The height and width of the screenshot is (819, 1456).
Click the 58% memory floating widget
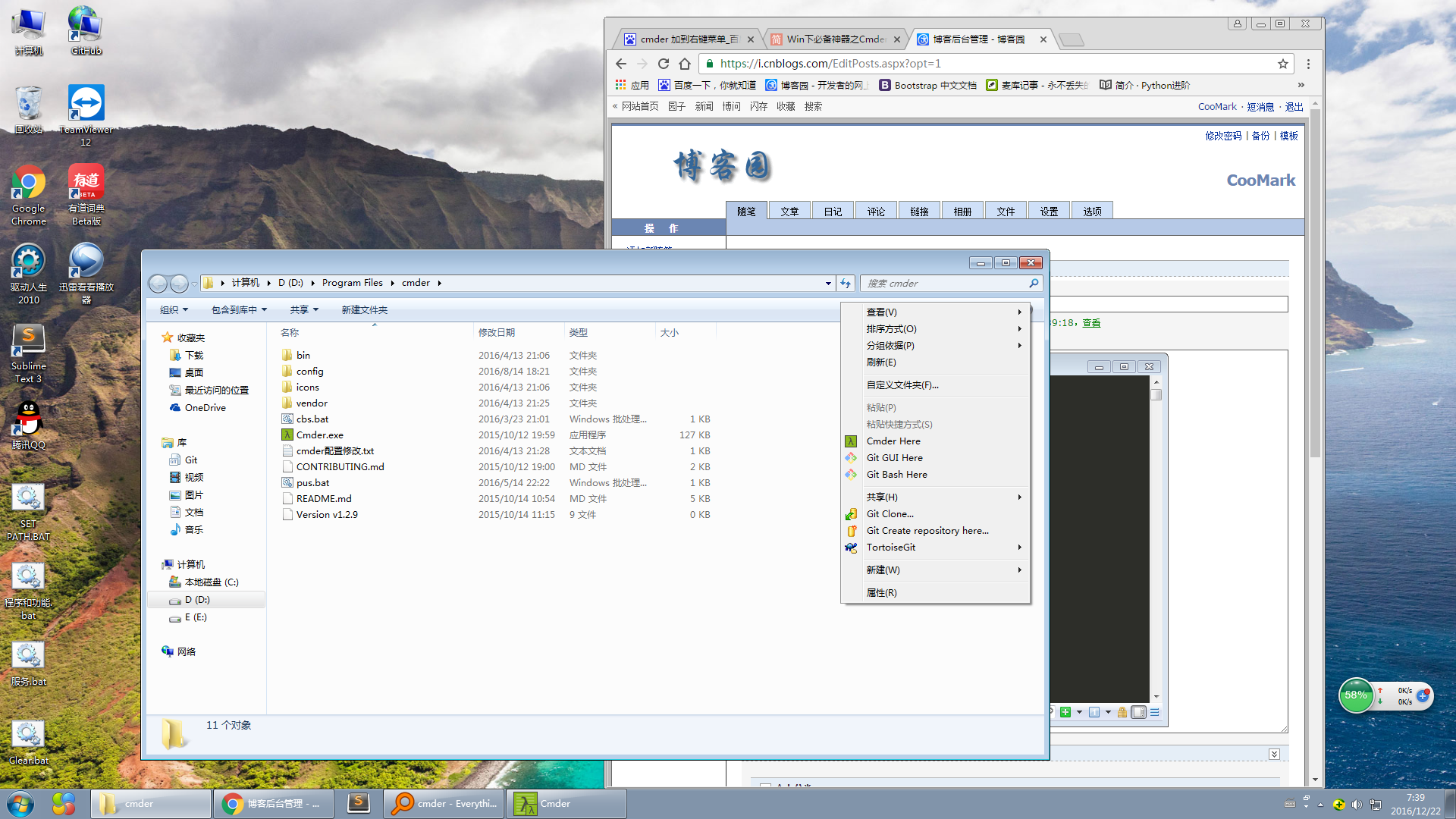pos(1356,695)
